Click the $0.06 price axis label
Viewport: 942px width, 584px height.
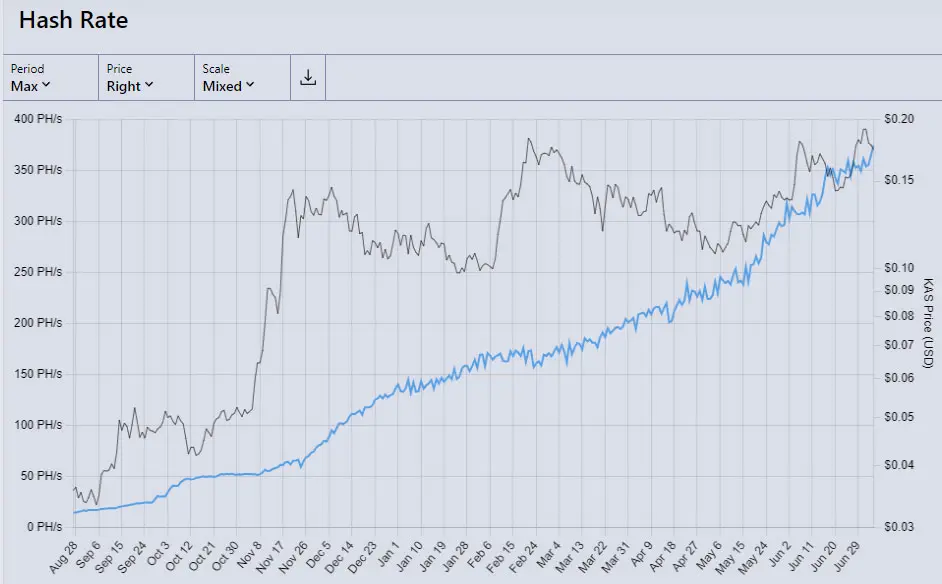coord(899,378)
